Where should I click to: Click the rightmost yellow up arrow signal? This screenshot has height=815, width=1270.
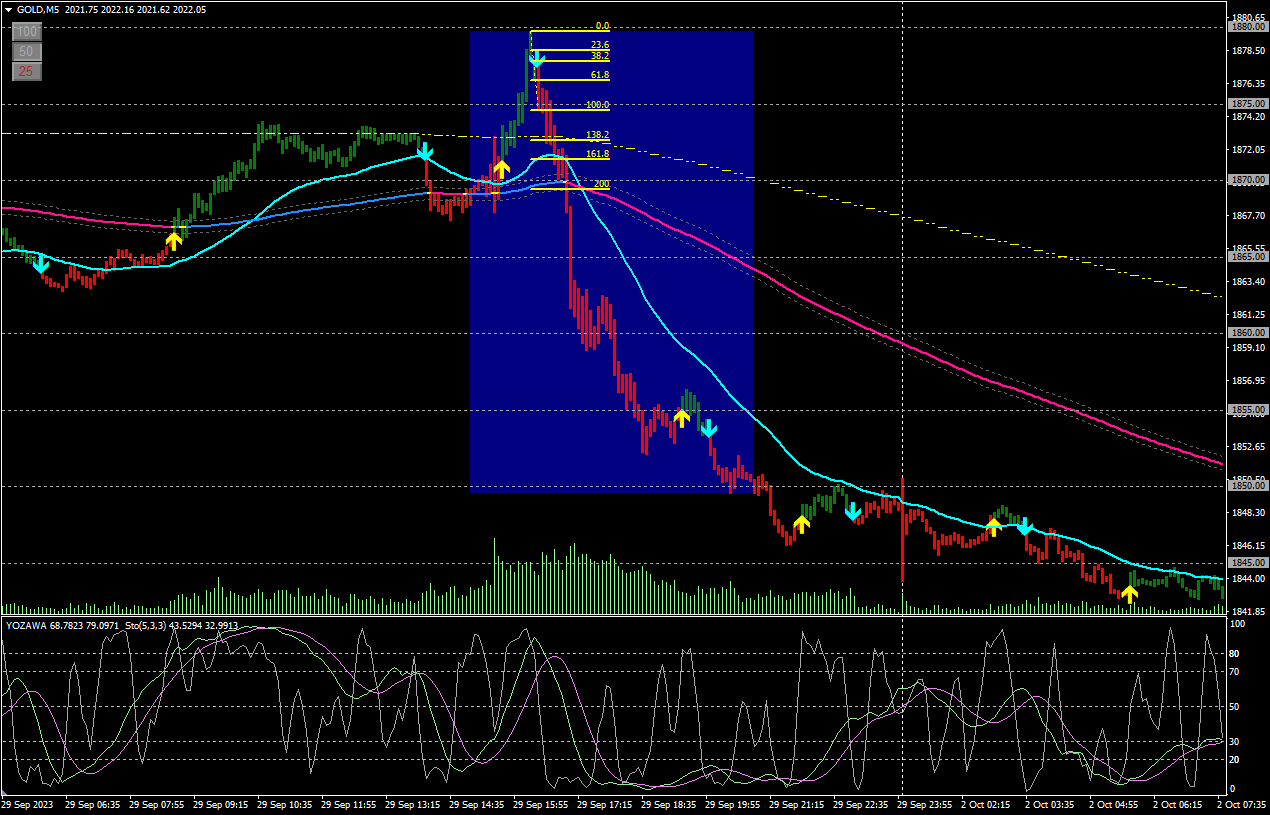1129,594
